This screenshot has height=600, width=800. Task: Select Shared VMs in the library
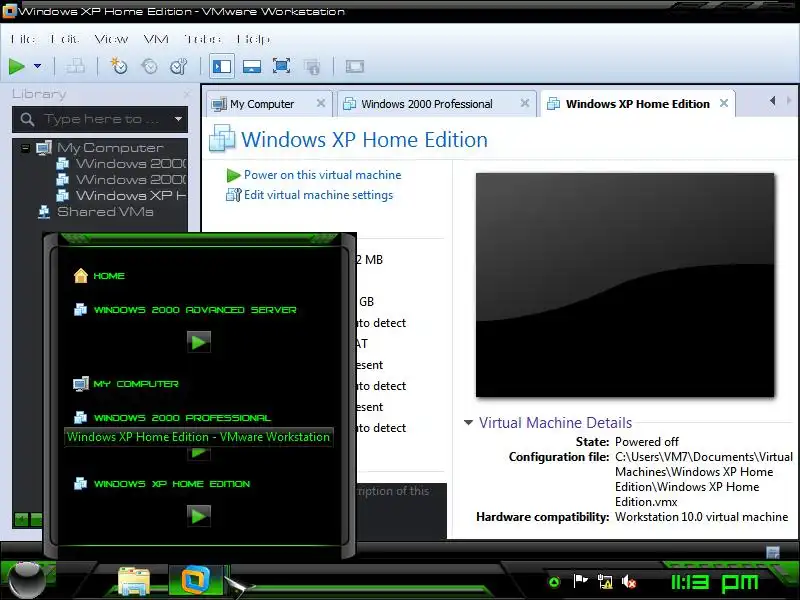[105, 212]
